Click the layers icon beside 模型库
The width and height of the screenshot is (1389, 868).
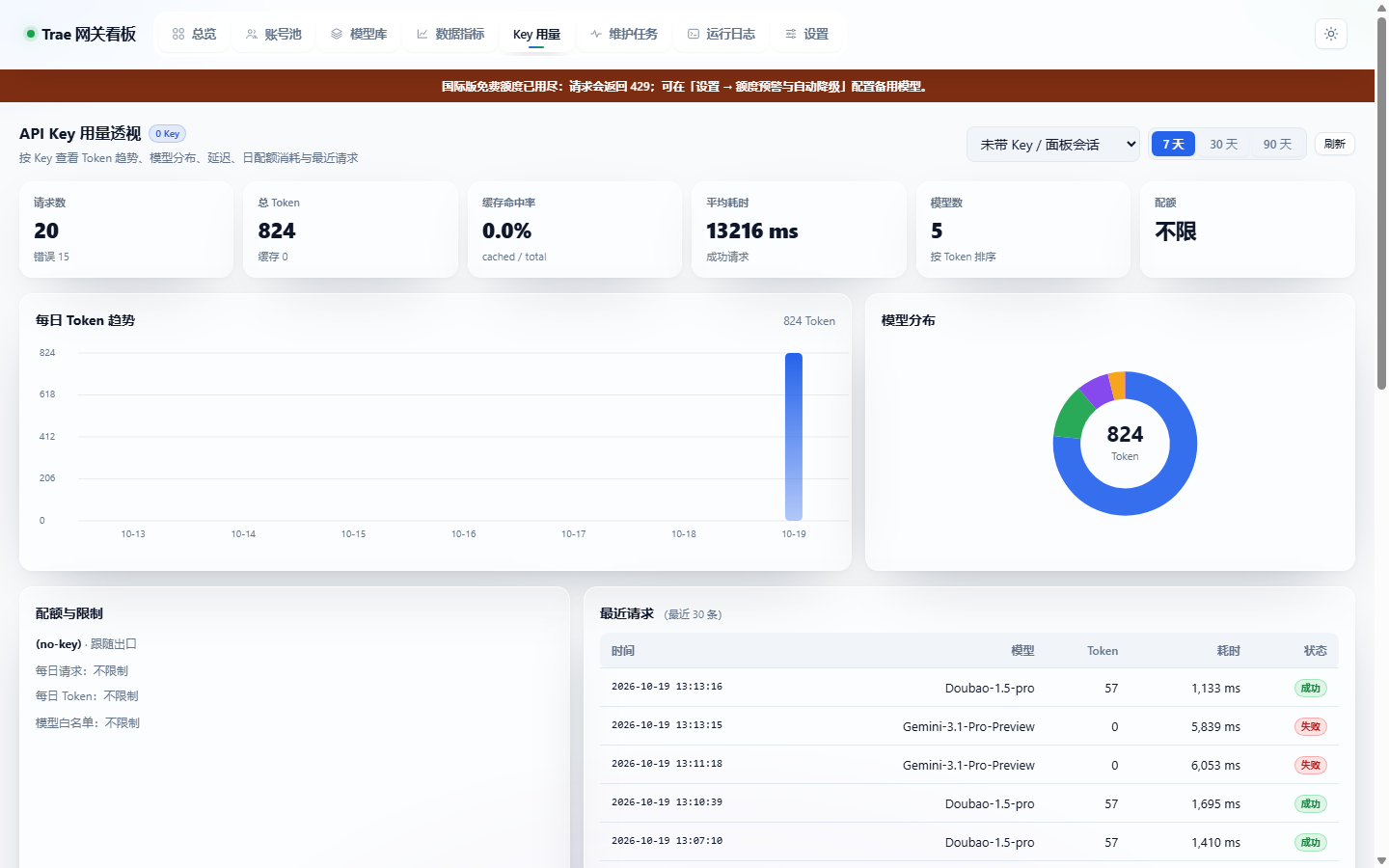coord(337,34)
